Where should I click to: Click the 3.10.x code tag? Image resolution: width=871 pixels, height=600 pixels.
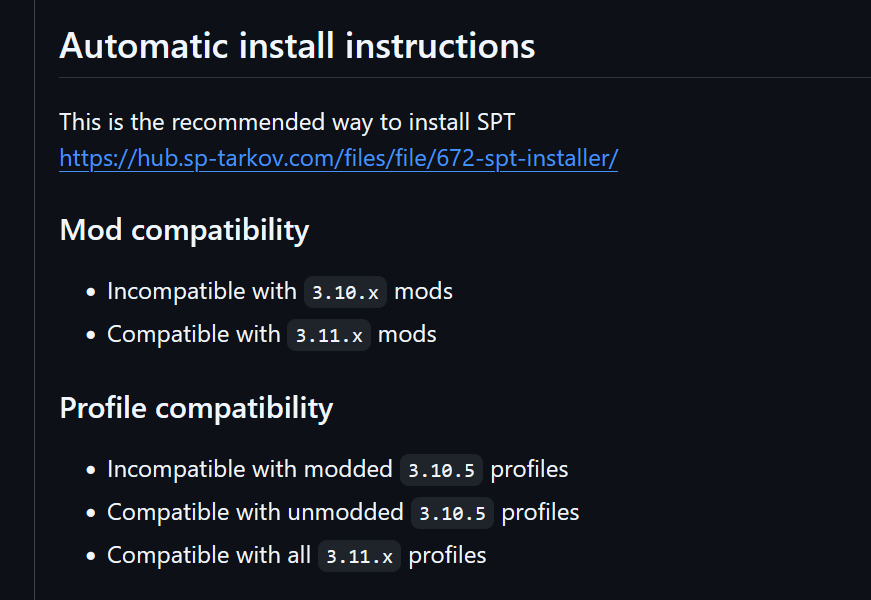point(345,292)
